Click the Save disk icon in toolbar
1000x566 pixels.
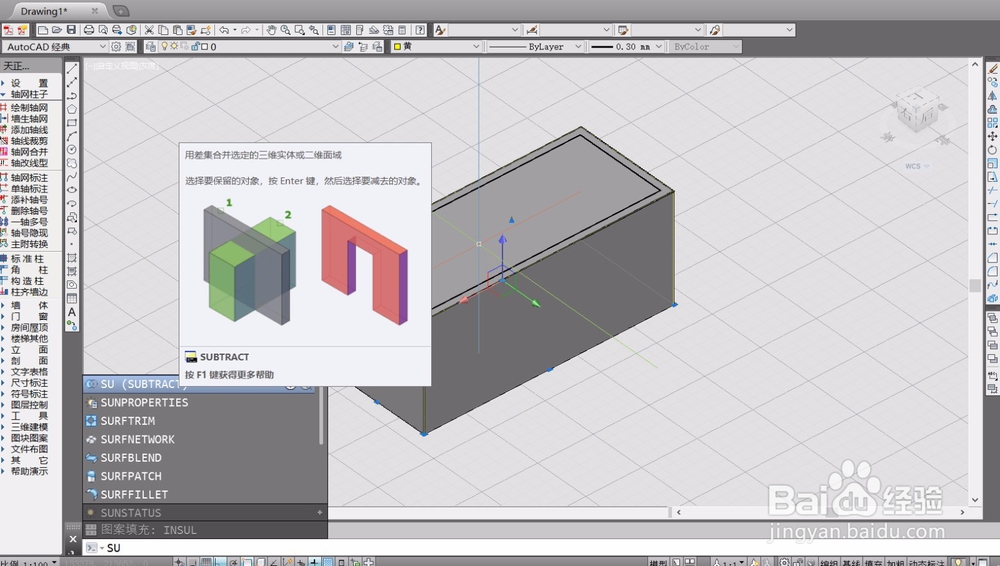pyautogui.click(x=71, y=30)
